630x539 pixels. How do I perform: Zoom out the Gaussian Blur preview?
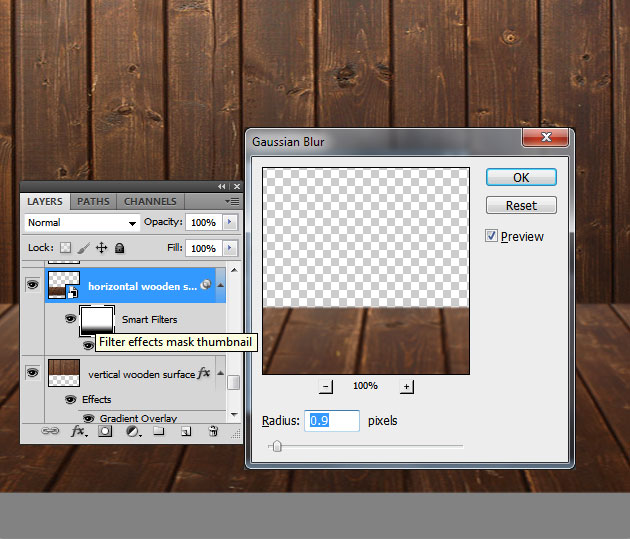point(326,387)
